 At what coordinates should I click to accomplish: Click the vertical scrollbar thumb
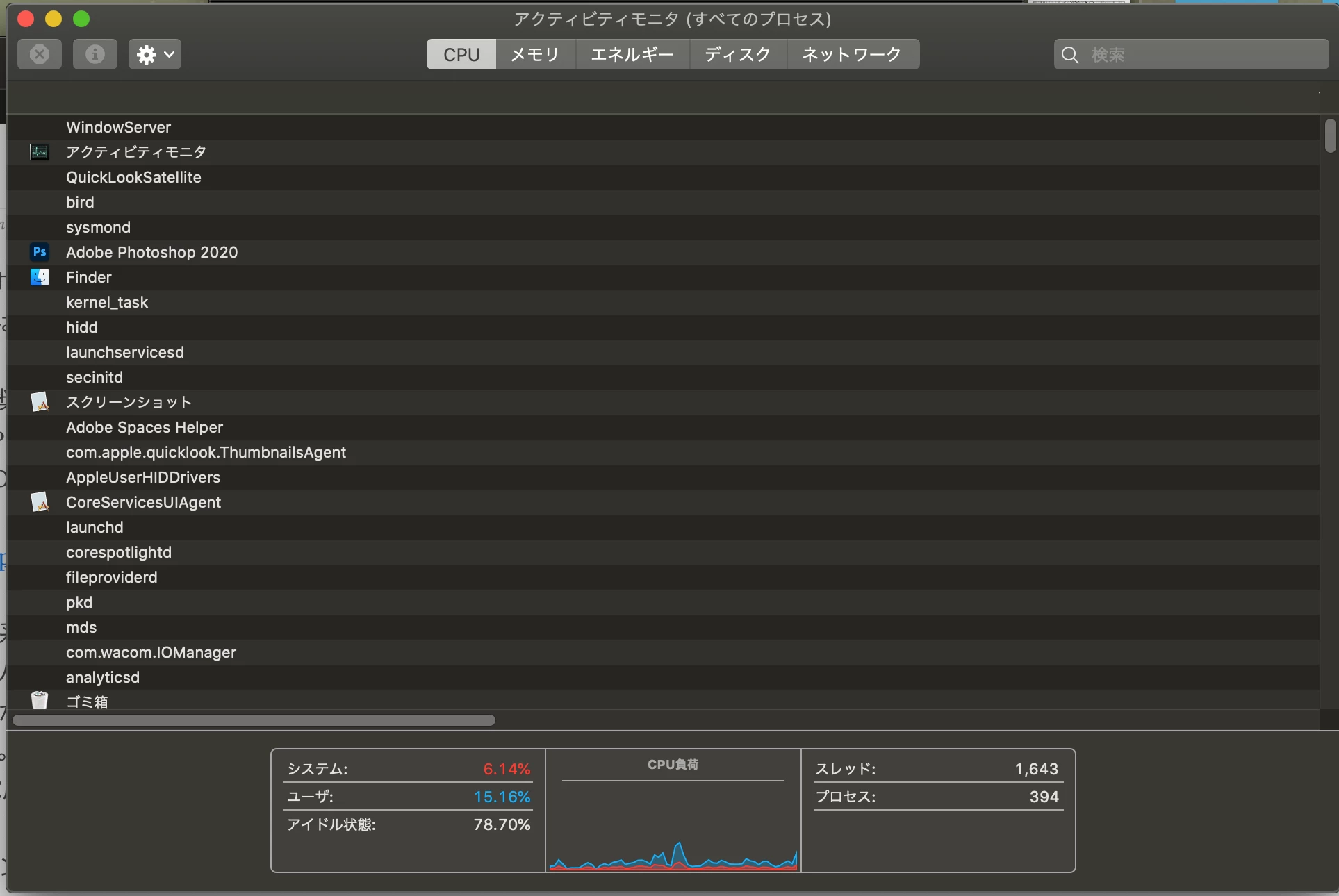point(1330,136)
